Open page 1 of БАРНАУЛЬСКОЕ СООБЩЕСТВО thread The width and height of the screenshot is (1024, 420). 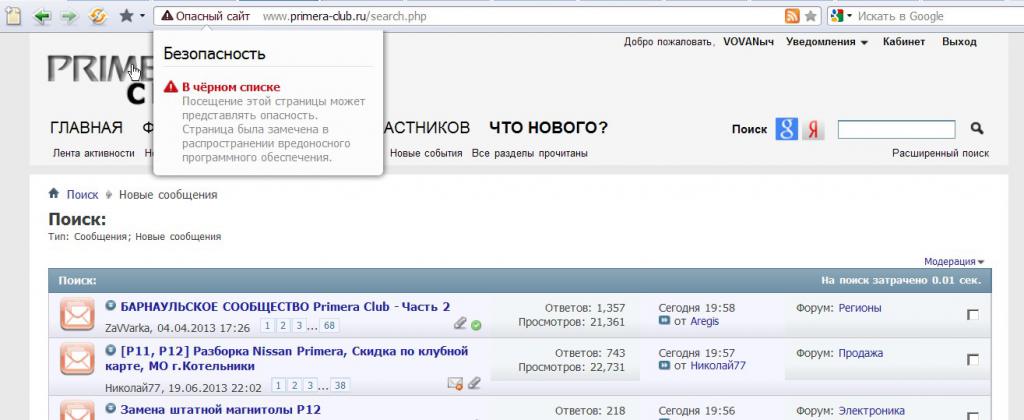pos(268,326)
